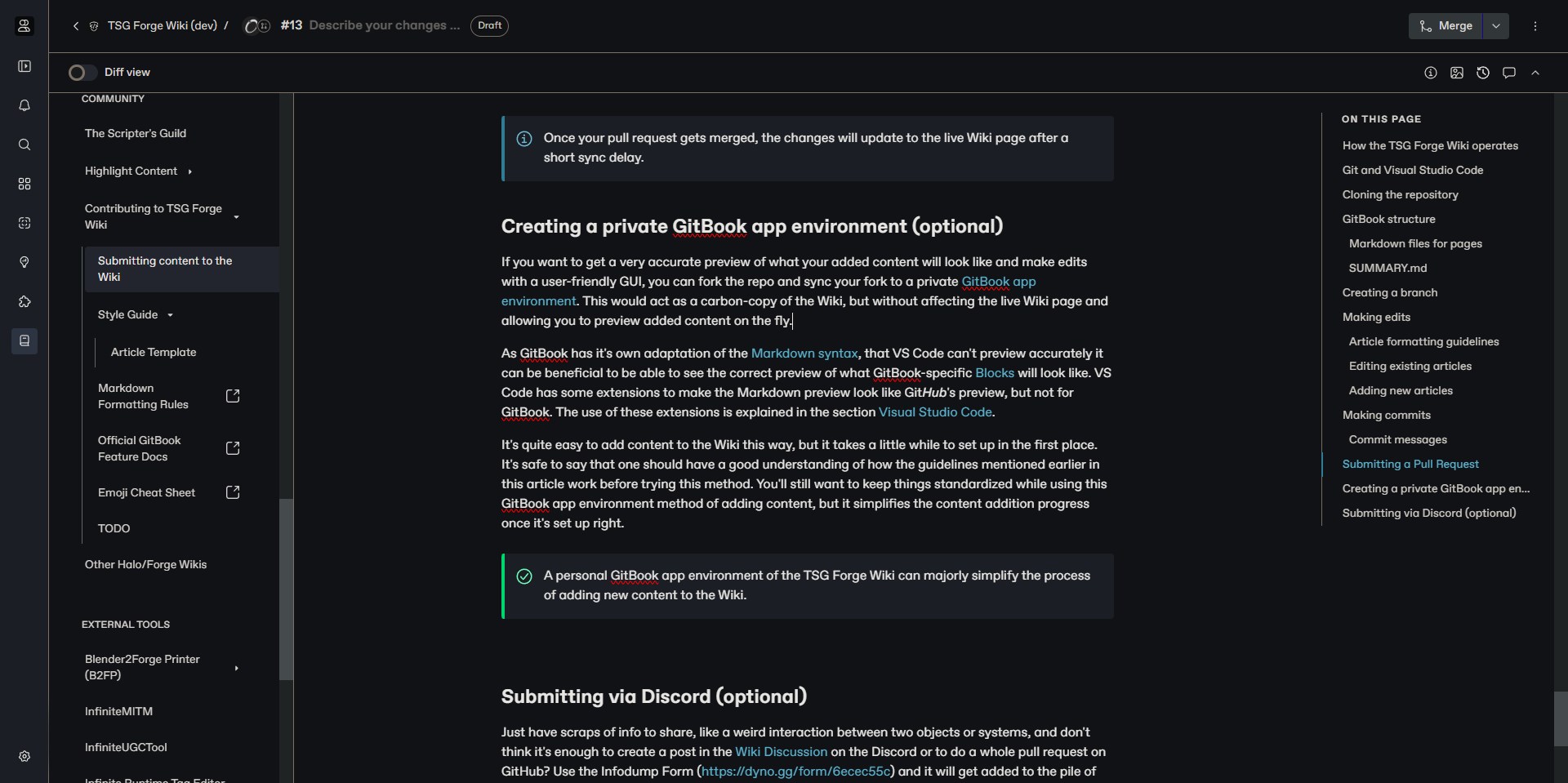Click the main page scrollbar thumb
The height and width of the screenshot is (783, 1568).
pos(1561,718)
